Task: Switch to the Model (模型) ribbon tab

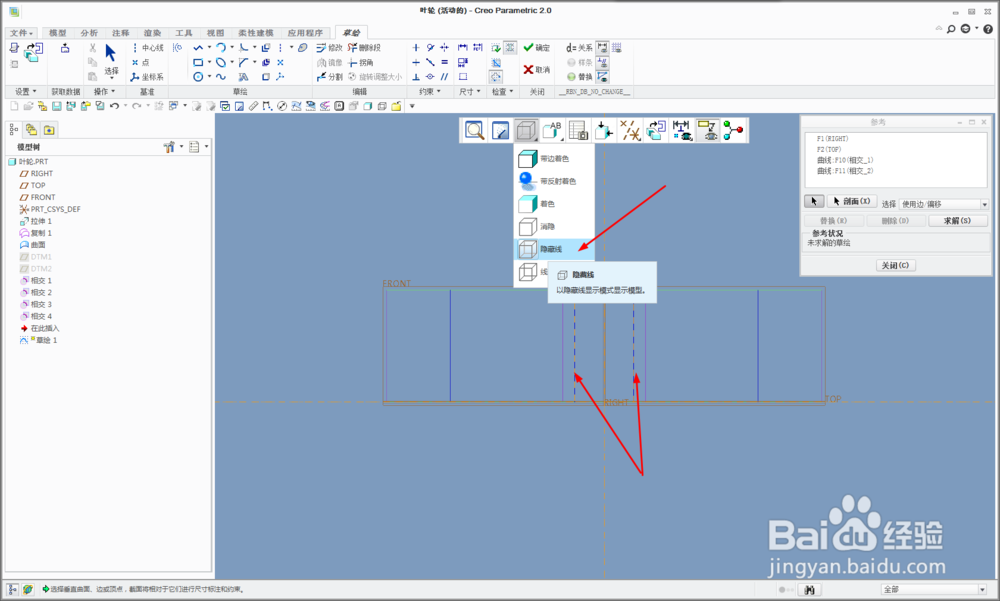Action: click(57, 33)
